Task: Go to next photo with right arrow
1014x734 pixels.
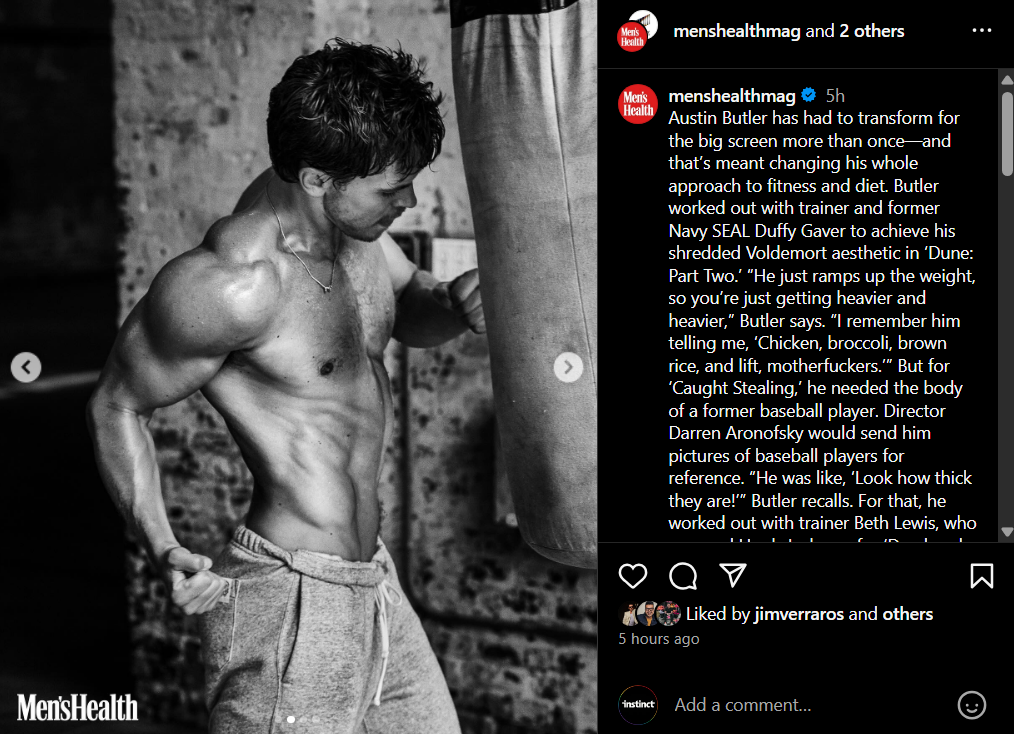Action: (568, 367)
